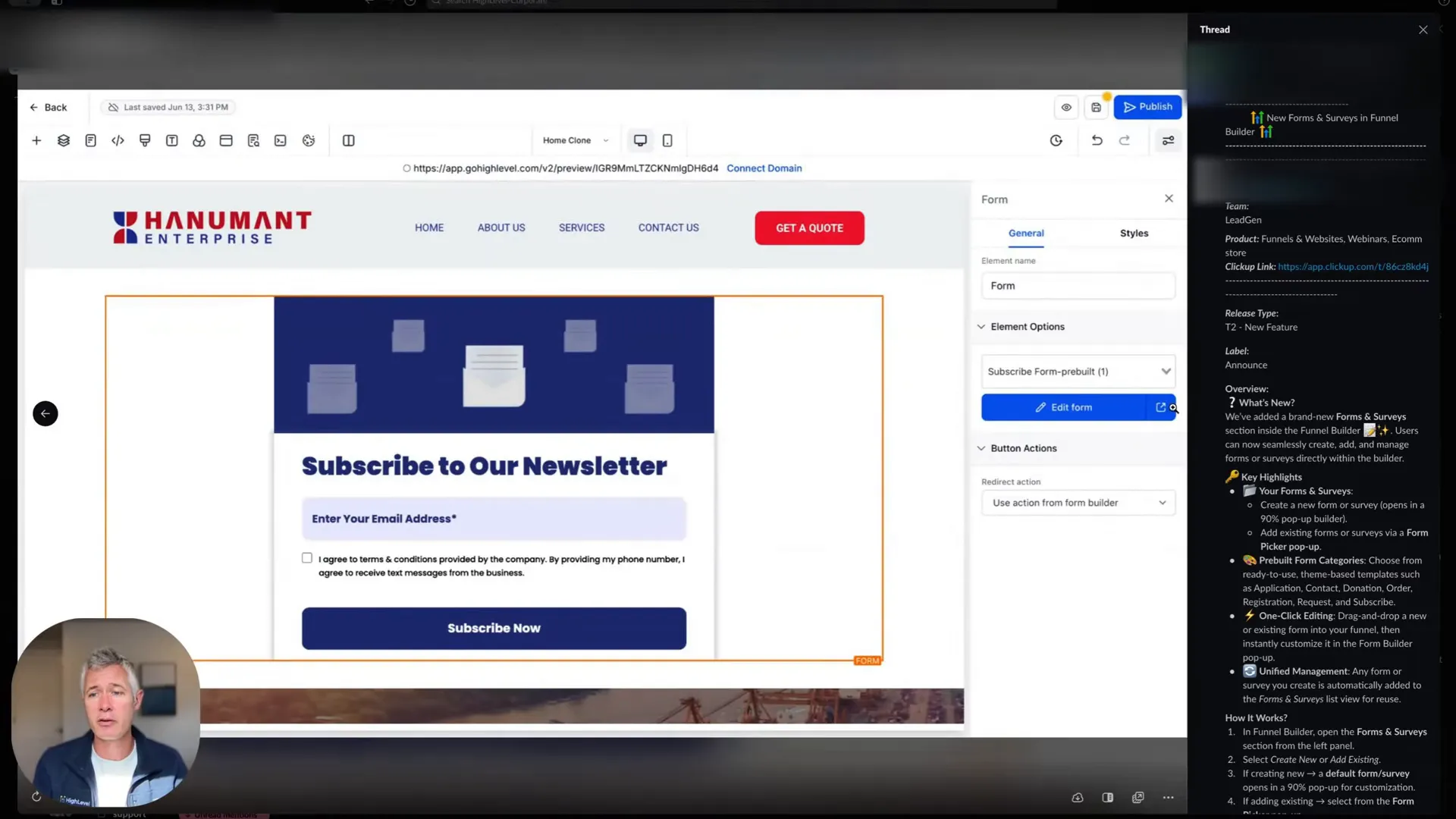Open the terminal tracking code icon
This screenshot has width=1456, height=819.
[281, 140]
